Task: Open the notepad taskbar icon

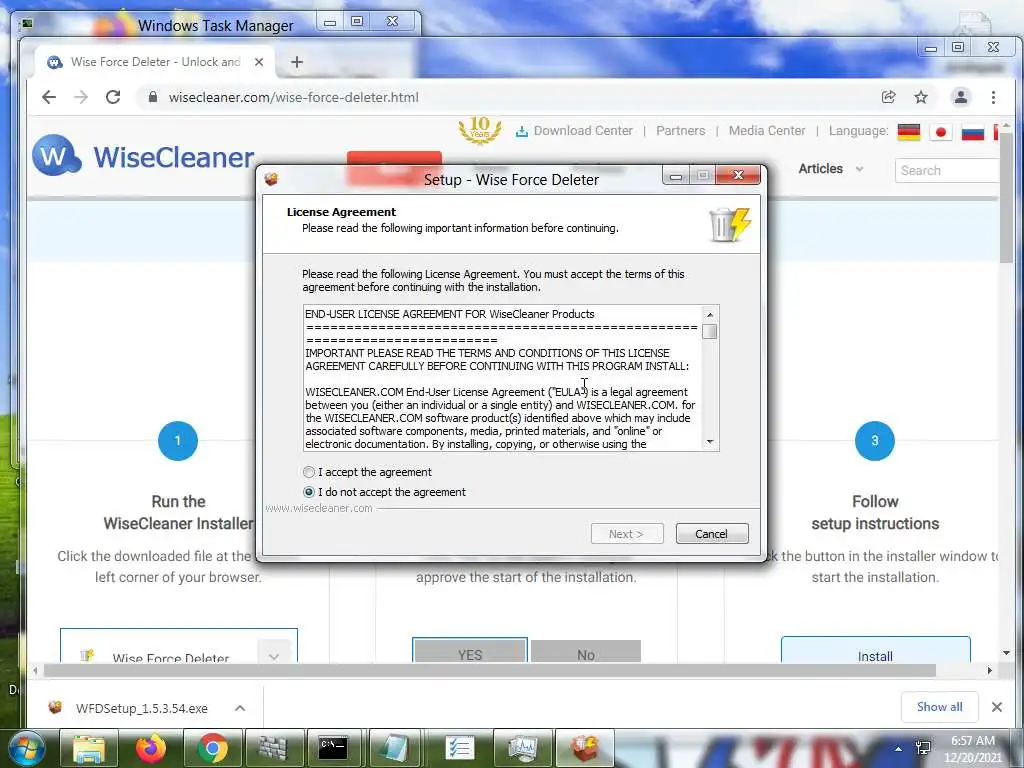Action: pyautogui.click(x=396, y=748)
